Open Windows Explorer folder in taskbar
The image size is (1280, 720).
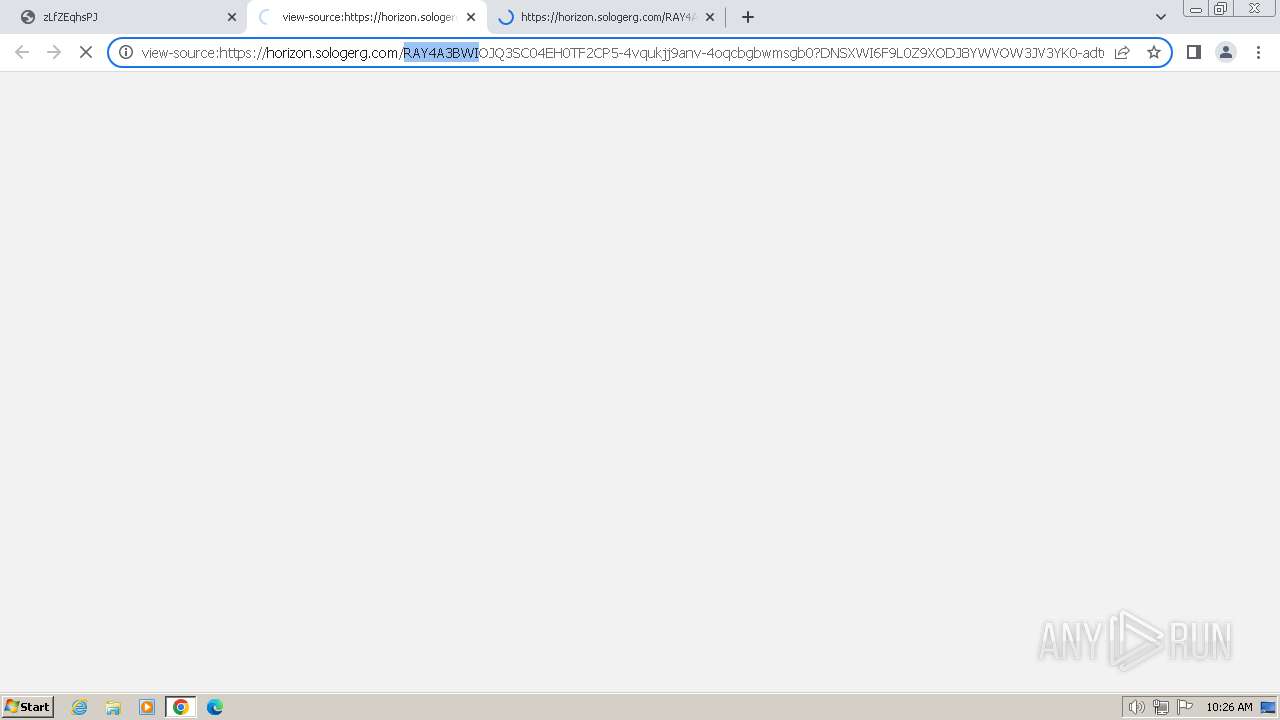coord(113,707)
